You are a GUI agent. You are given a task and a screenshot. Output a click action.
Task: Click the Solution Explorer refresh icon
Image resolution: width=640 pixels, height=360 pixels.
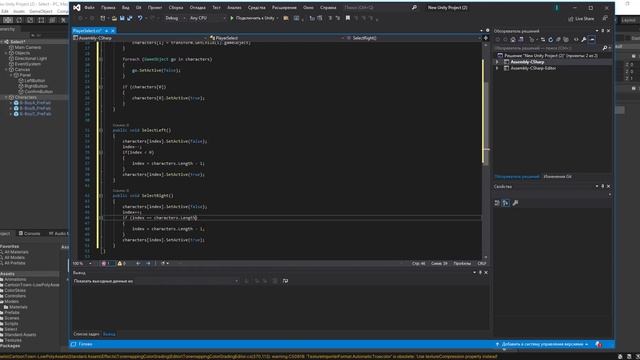tap(551, 40)
